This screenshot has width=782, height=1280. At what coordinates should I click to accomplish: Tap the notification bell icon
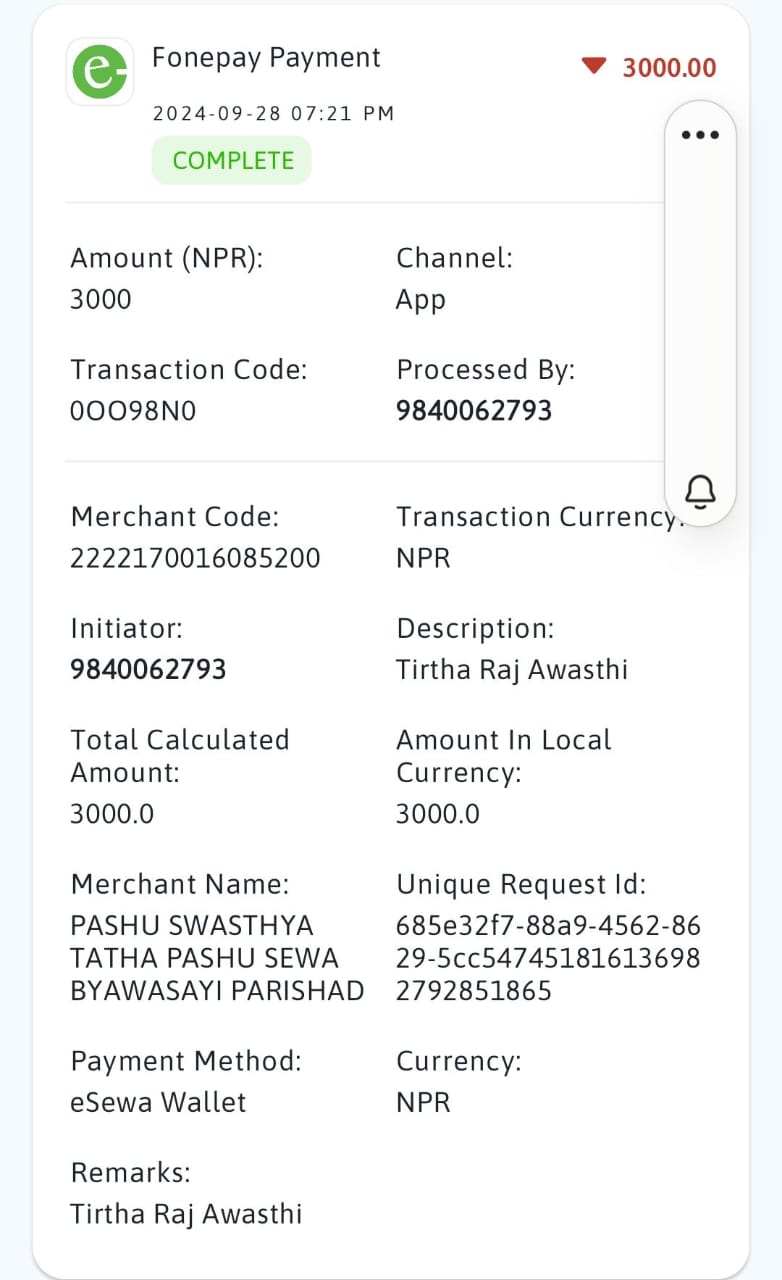pyautogui.click(x=700, y=492)
